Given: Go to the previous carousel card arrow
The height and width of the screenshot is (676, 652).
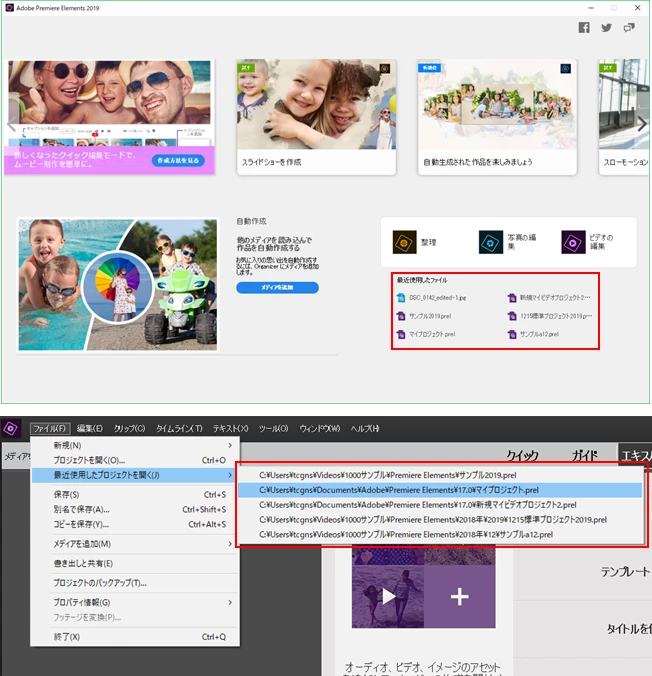Looking at the screenshot, I should [11, 125].
